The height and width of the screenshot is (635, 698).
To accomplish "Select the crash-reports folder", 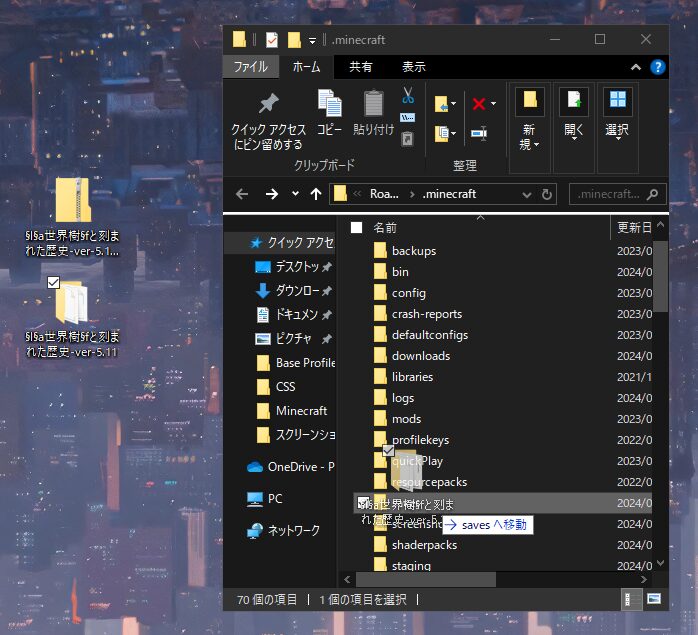I will point(418,314).
